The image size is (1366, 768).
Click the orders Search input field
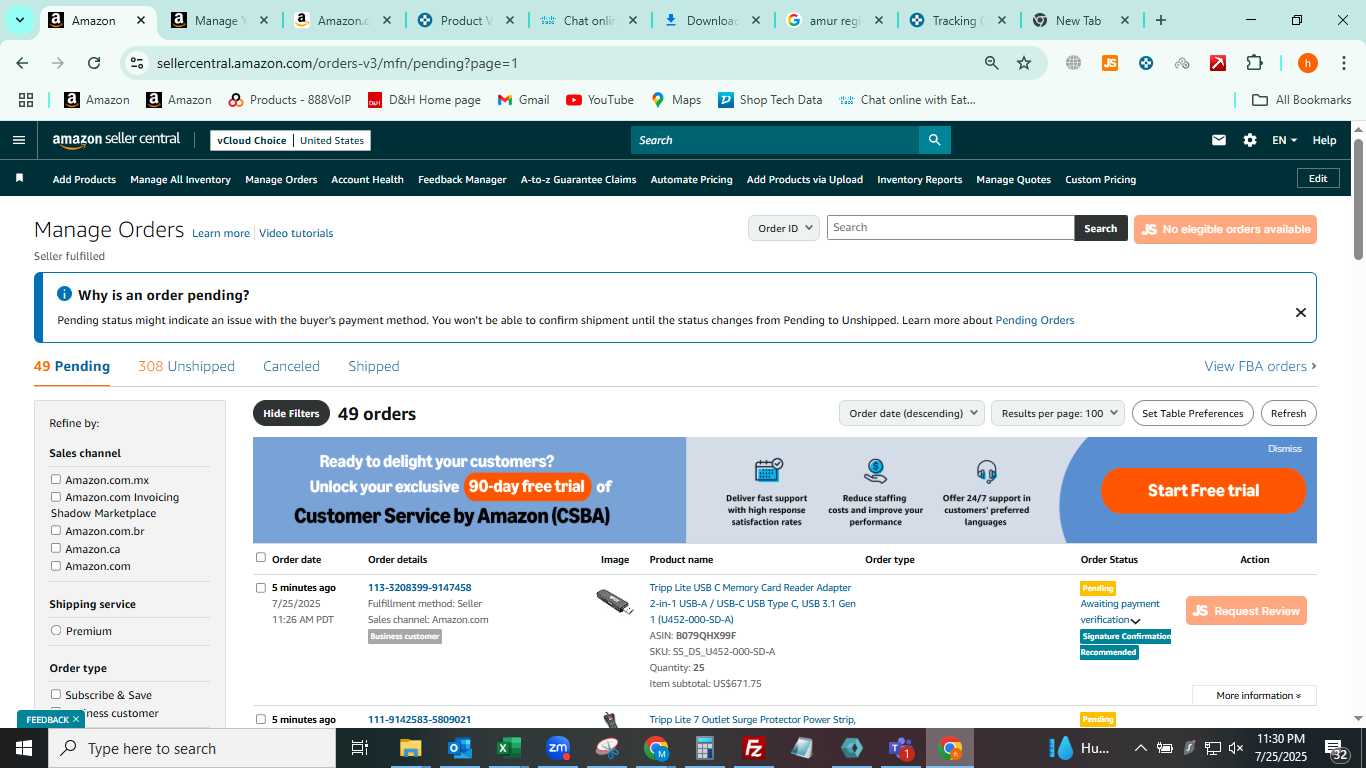point(950,227)
